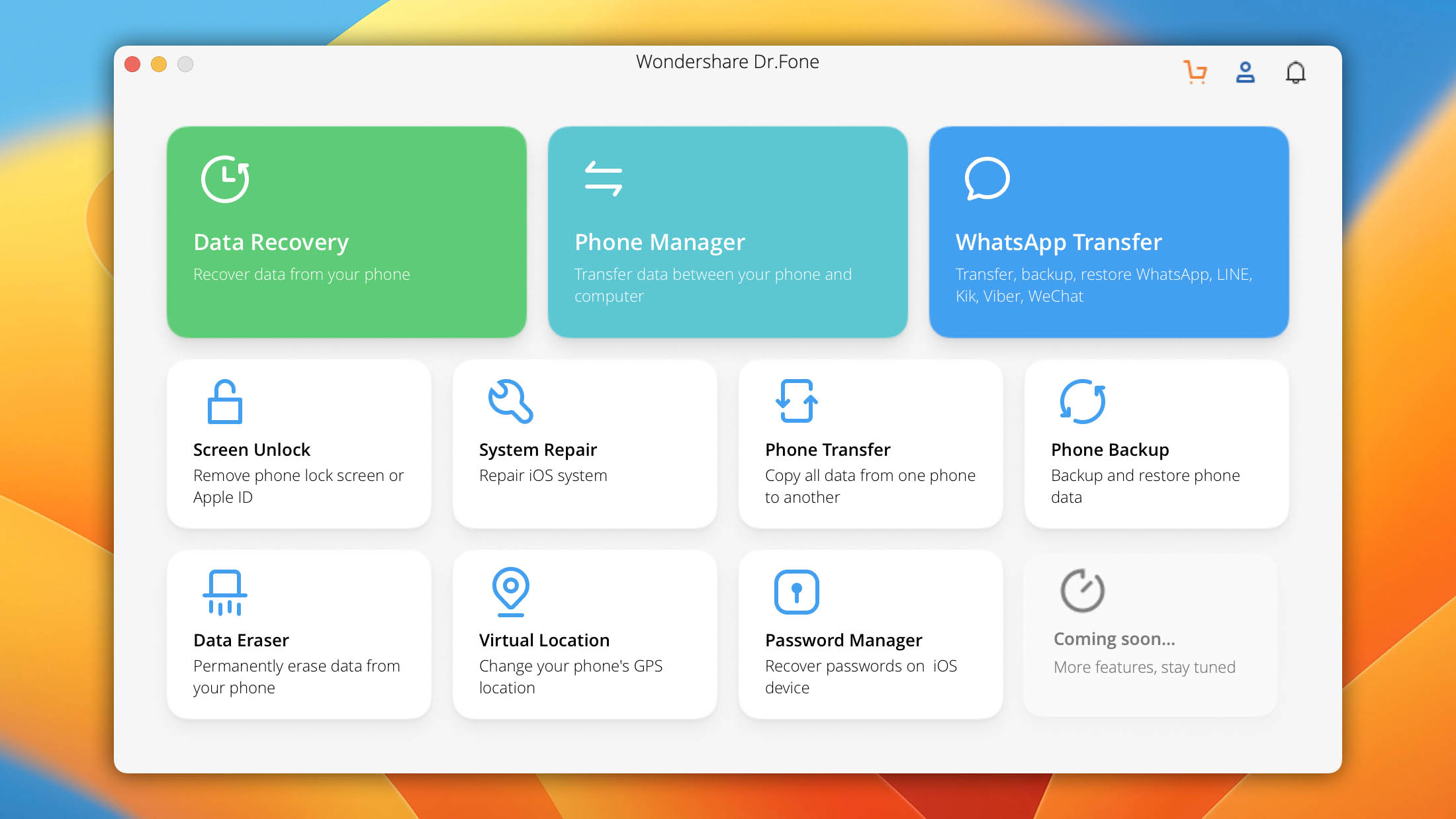Click the Data Eraser shredder icon
This screenshot has width=1456, height=819.
(x=225, y=592)
